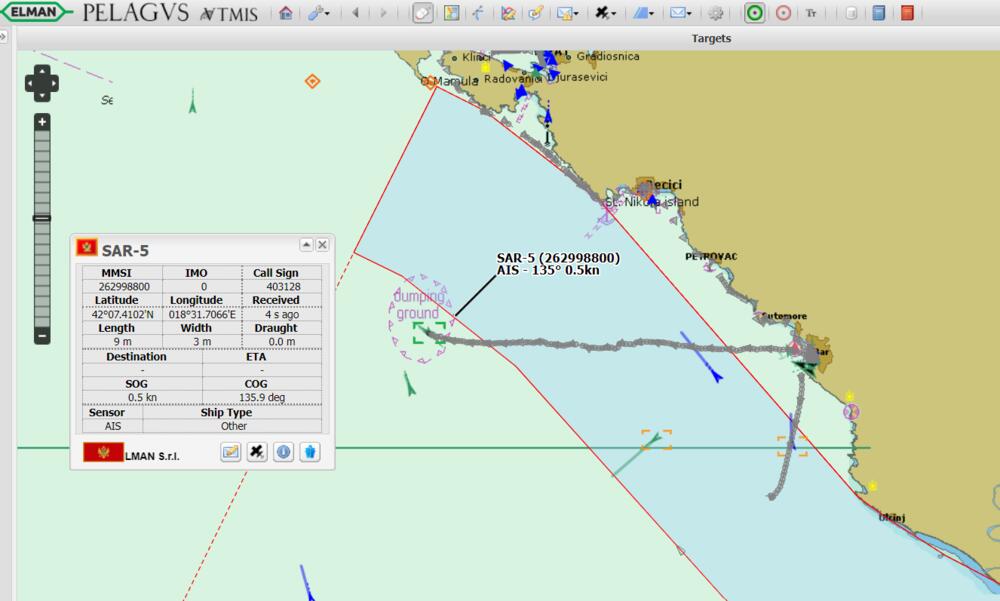Toggle the red circle target button
Viewport: 1000px width, 601px height.
[x=783, y=13]
